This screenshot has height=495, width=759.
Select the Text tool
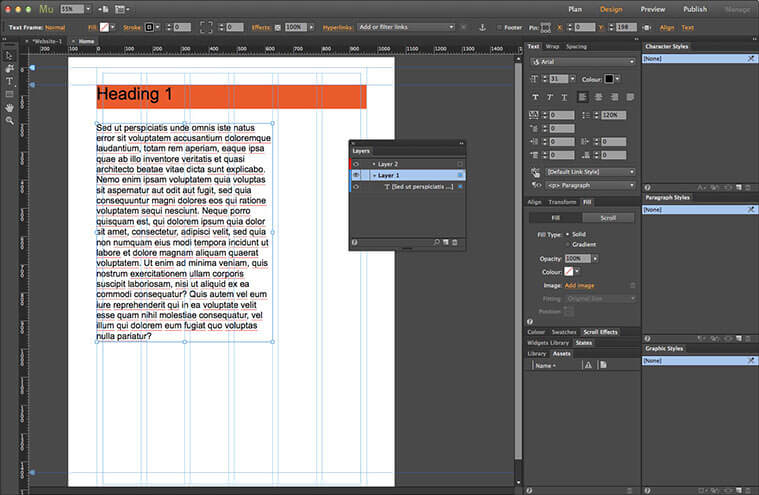pyautogui.click(x=9, y=81)
